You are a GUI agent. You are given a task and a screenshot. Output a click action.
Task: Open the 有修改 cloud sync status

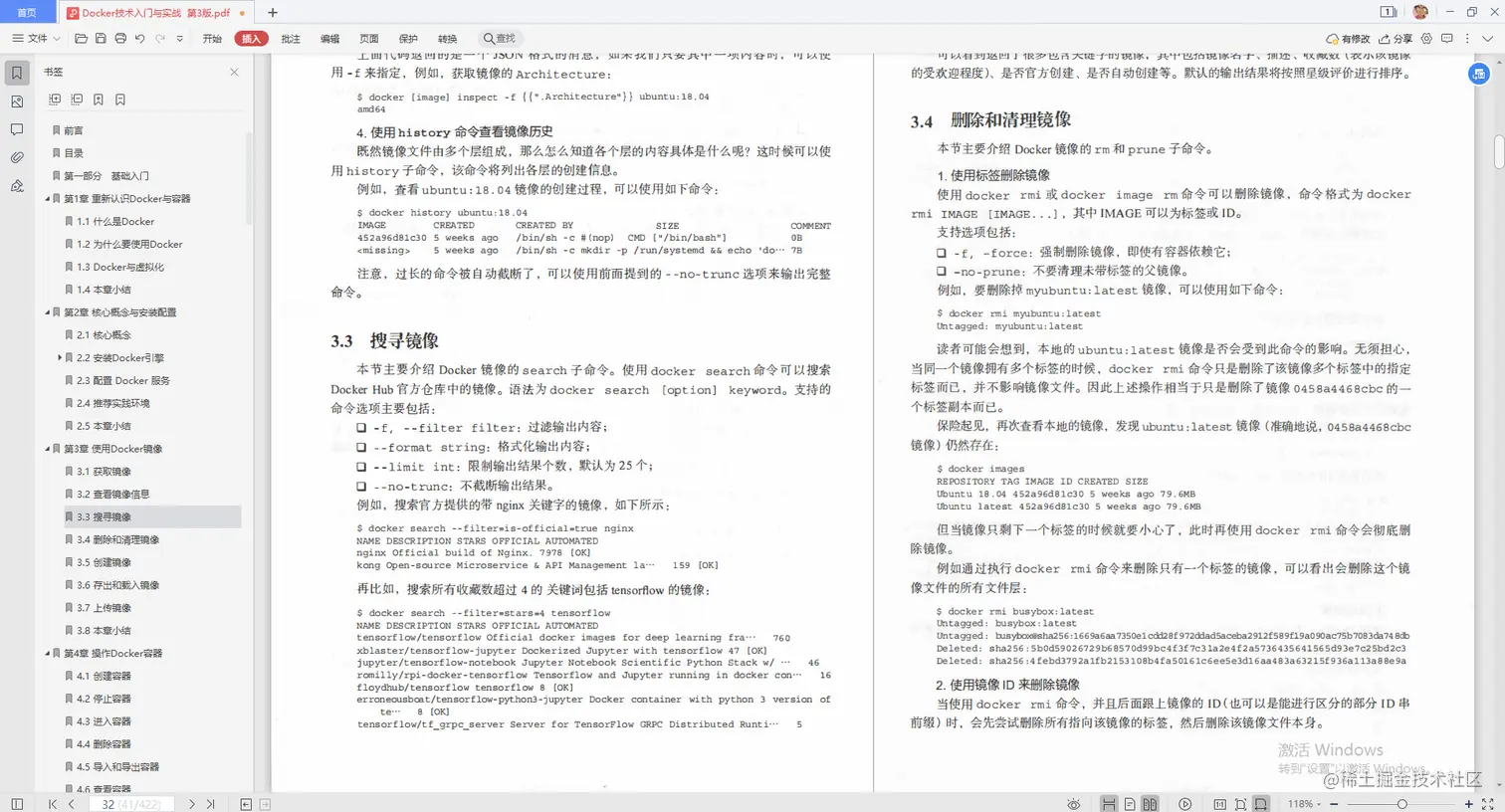coord(1350,38)
